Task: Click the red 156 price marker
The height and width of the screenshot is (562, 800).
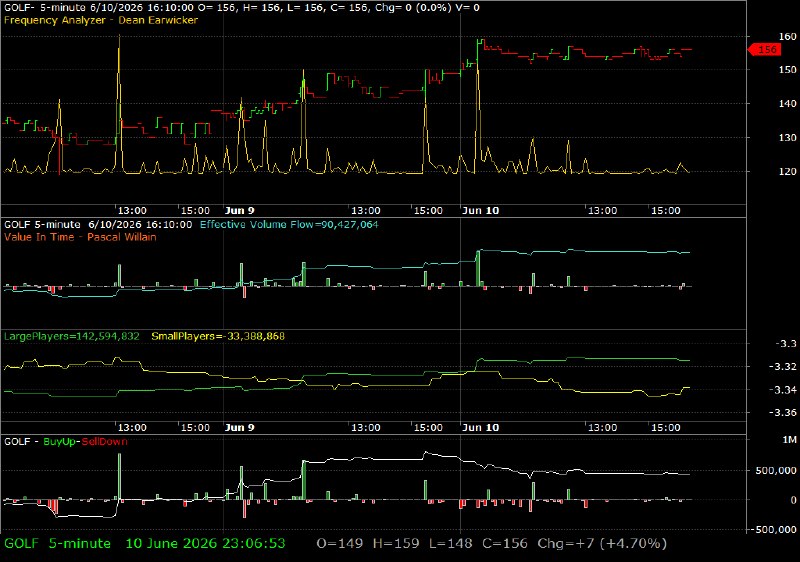Action: point(764,49)
